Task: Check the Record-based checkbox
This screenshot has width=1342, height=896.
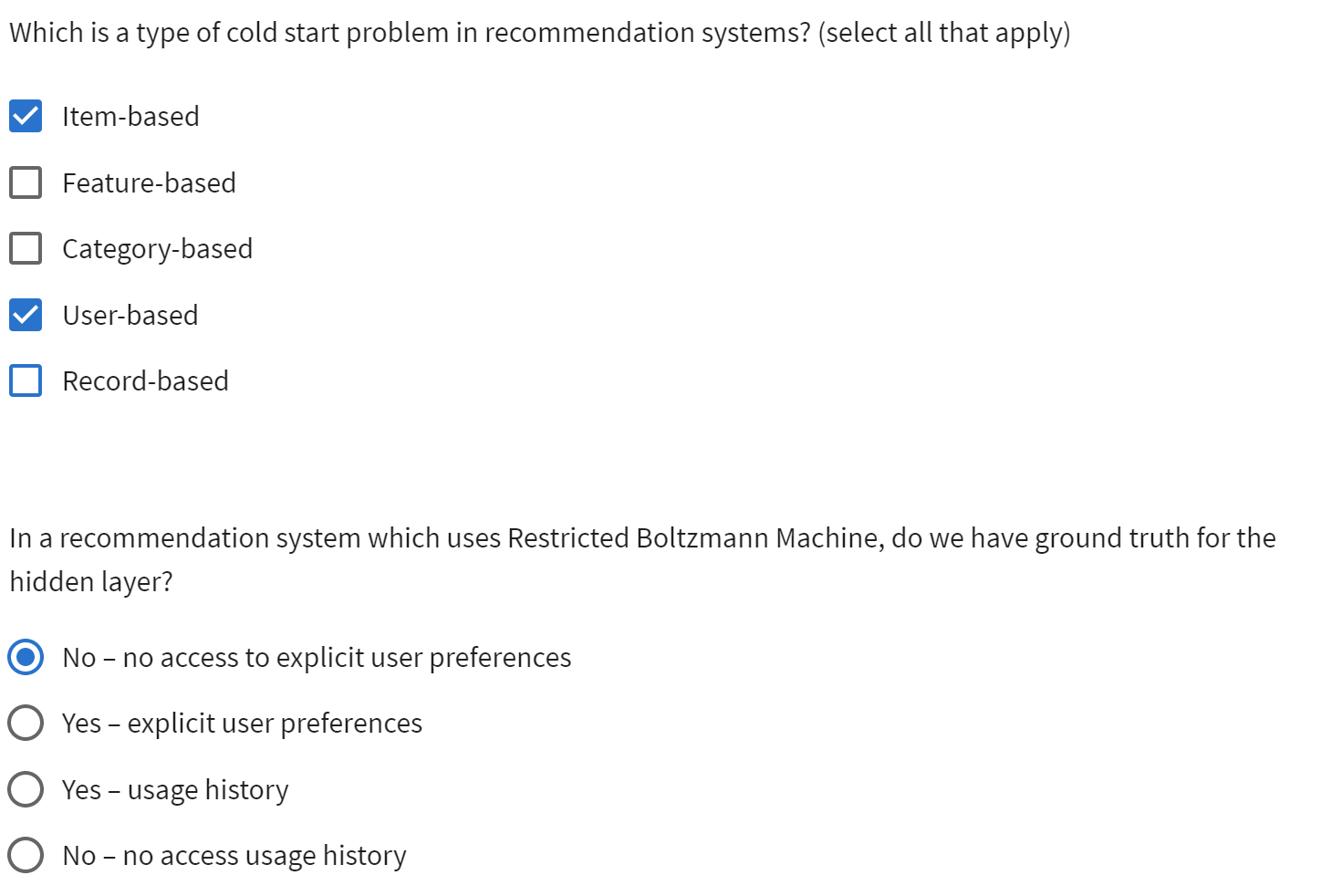Action: click(25, 380)
